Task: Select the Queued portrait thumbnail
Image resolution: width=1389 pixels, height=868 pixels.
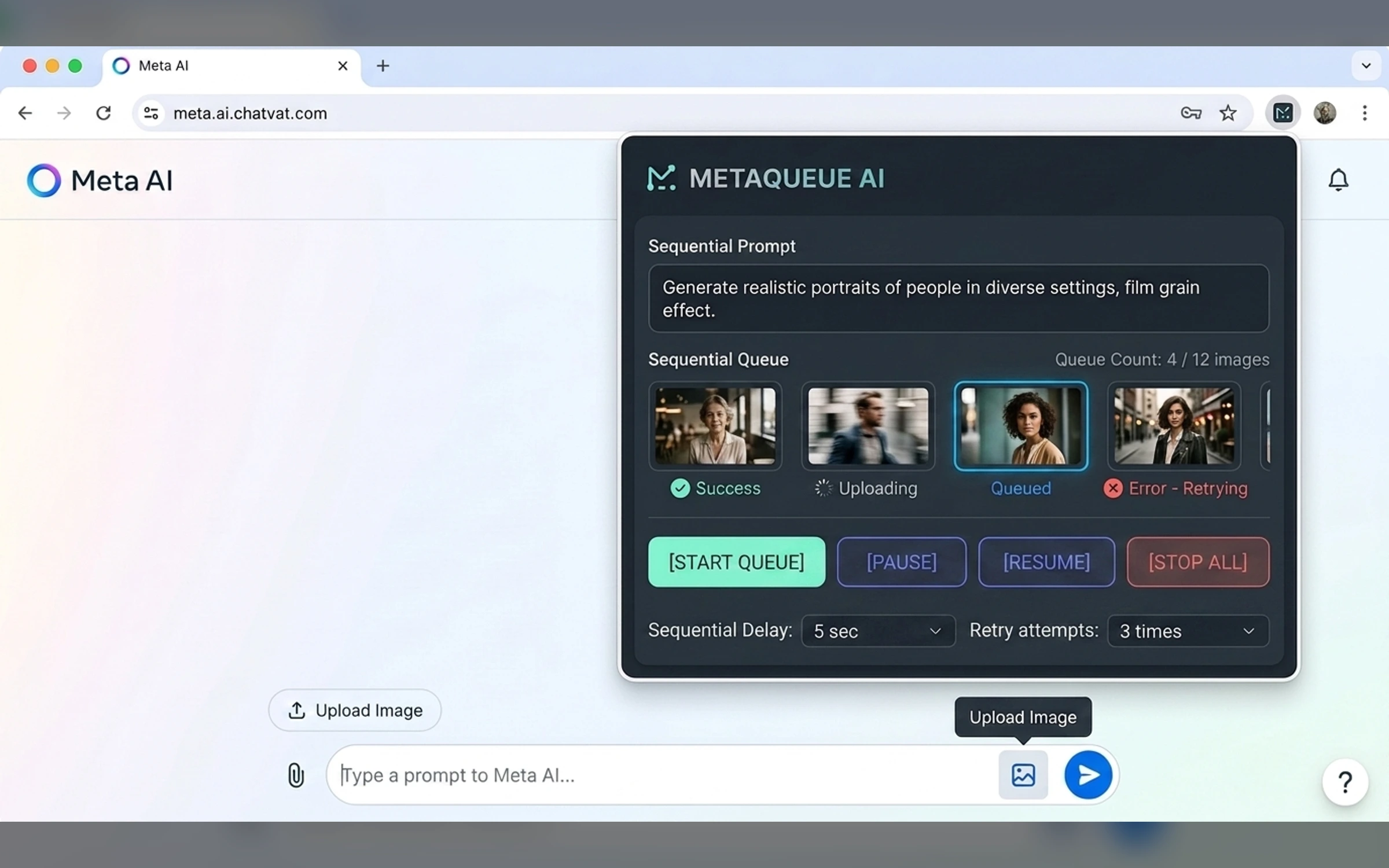Action: click(1021, 426)
